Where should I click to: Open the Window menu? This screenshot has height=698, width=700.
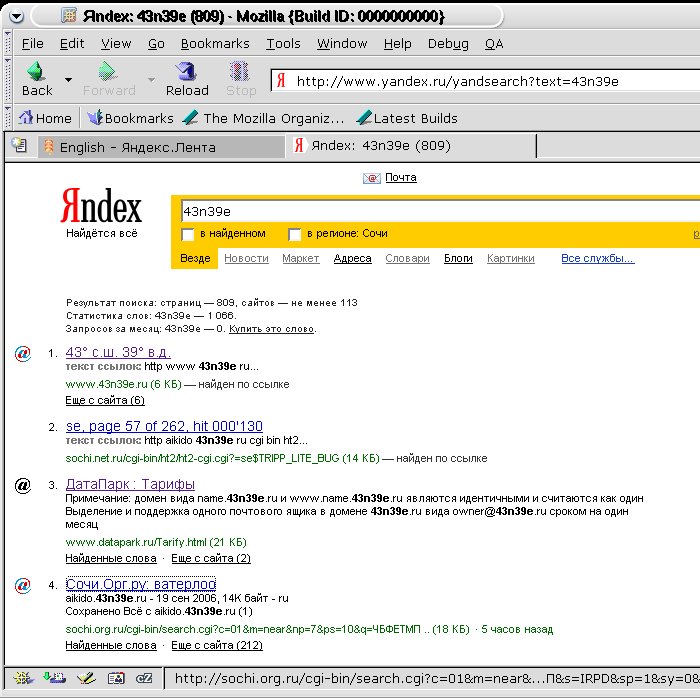(342, 44)
